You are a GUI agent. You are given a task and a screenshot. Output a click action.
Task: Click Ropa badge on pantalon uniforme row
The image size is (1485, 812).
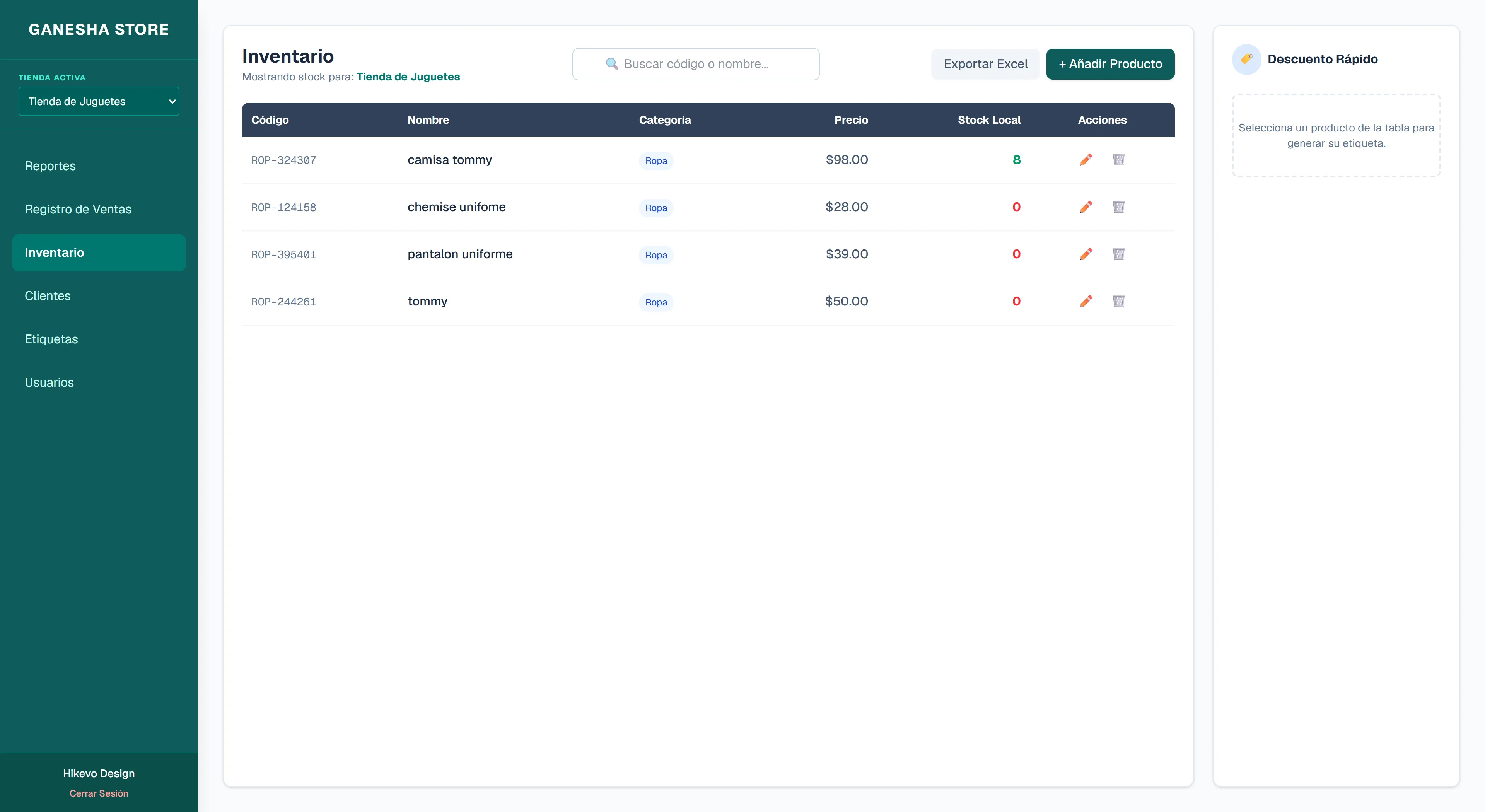tap(656, 255)
